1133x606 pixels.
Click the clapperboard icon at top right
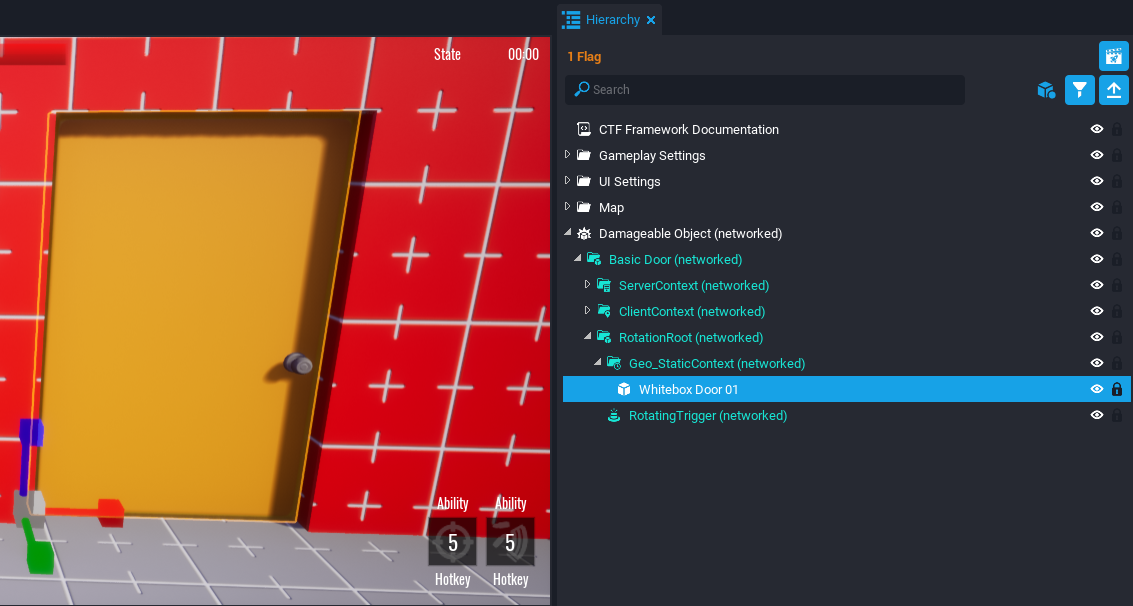[x=1114, y=56]
